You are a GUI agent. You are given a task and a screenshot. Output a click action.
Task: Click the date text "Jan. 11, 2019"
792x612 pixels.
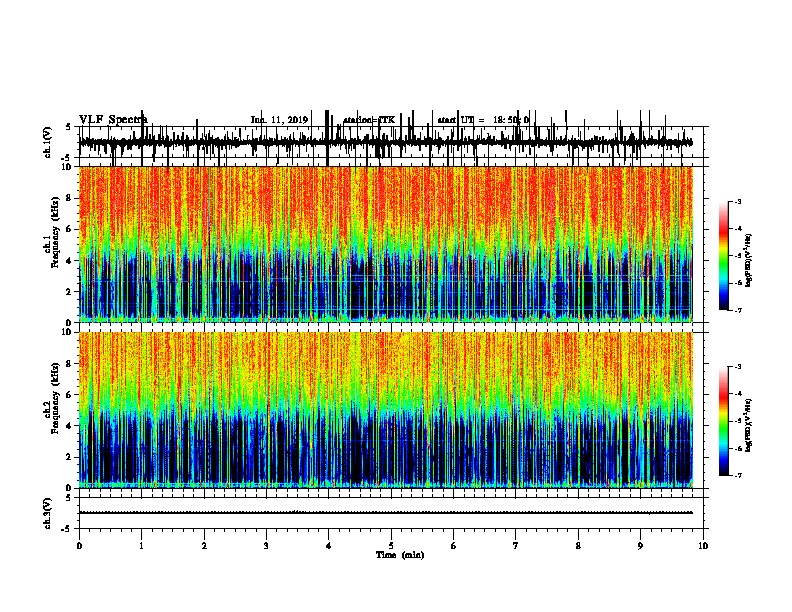[279, 120]
